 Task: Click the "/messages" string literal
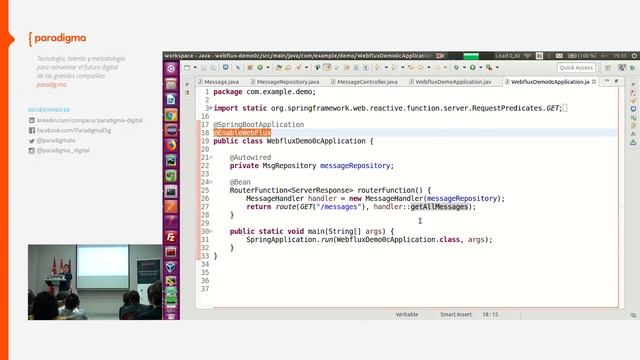coord(339,207)
